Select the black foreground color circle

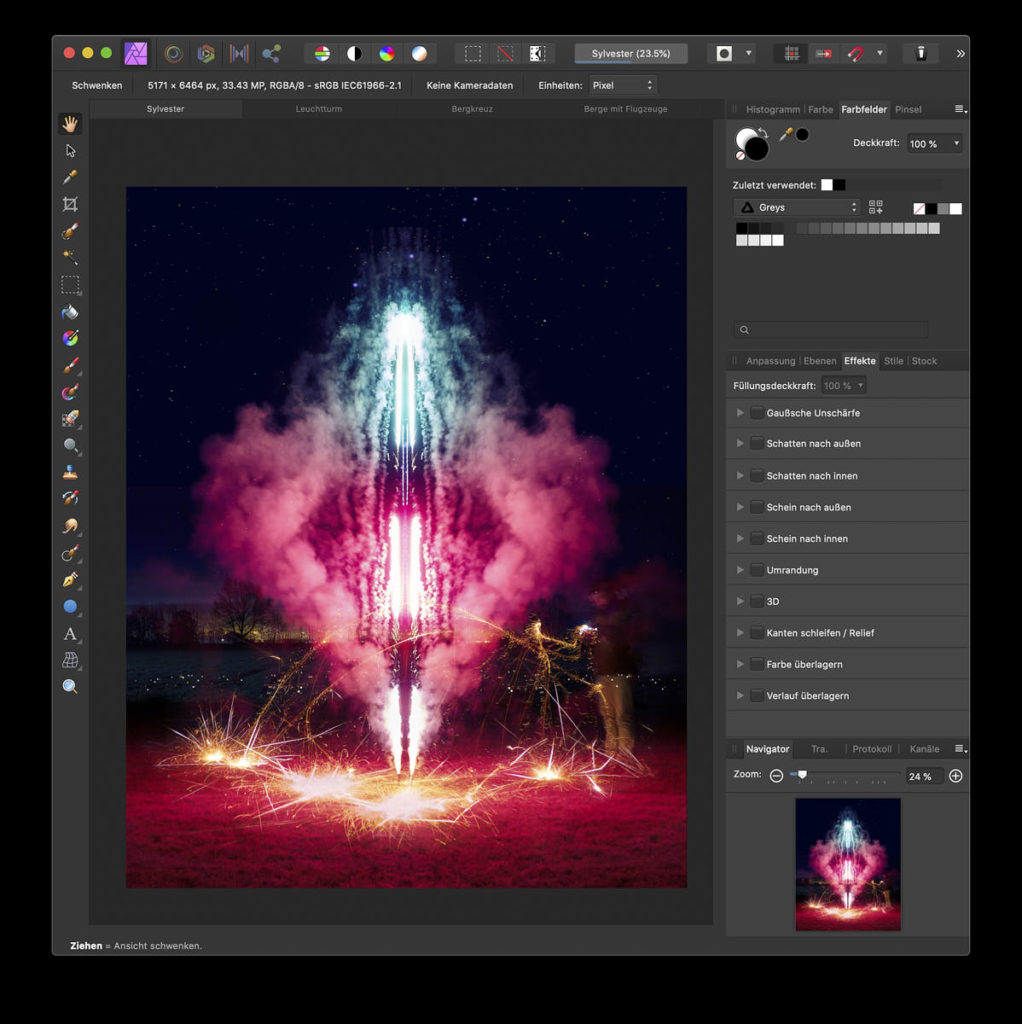point(757,149)
